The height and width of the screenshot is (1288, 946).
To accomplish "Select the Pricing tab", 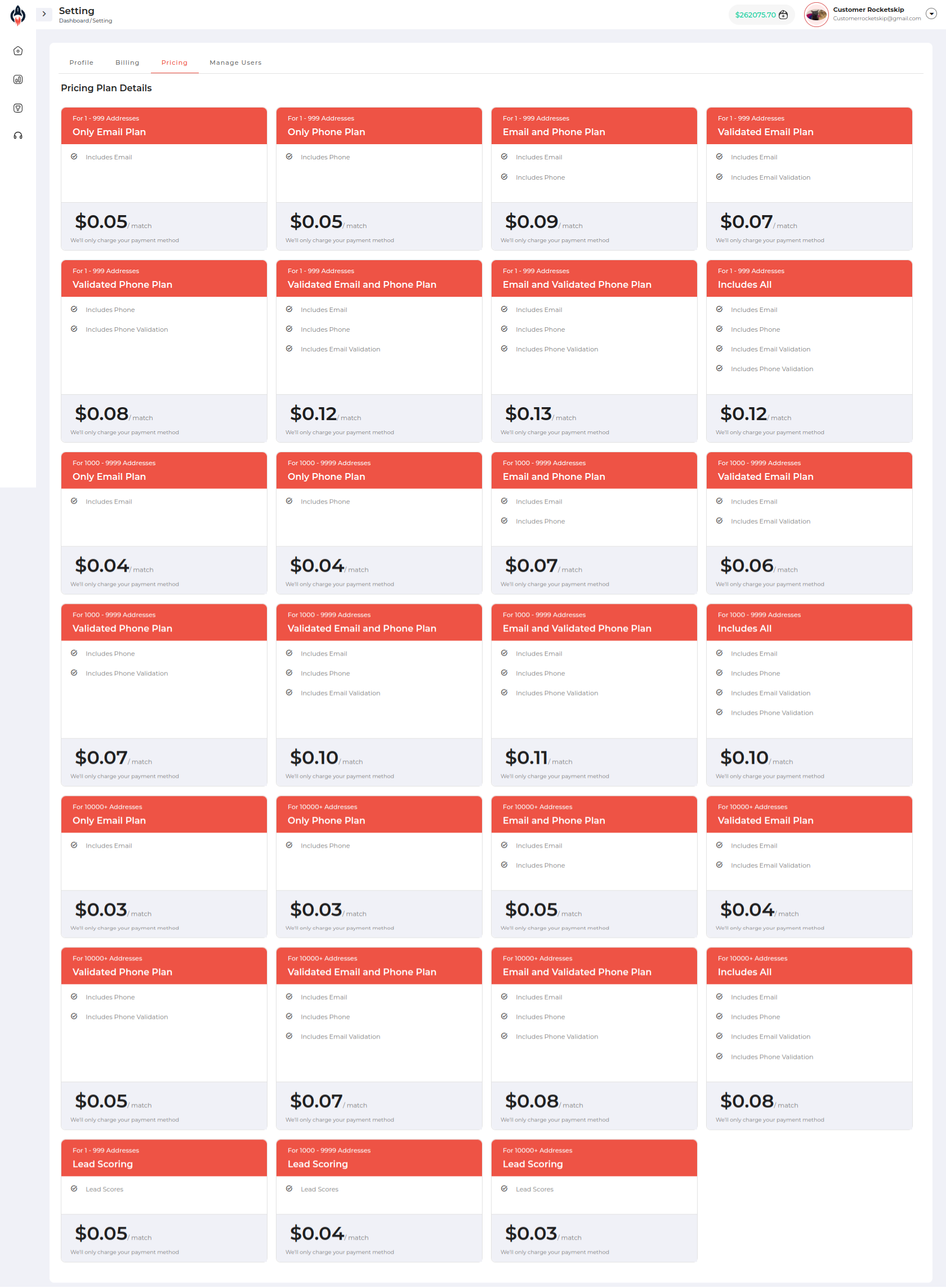I will (x=174, y=63).
